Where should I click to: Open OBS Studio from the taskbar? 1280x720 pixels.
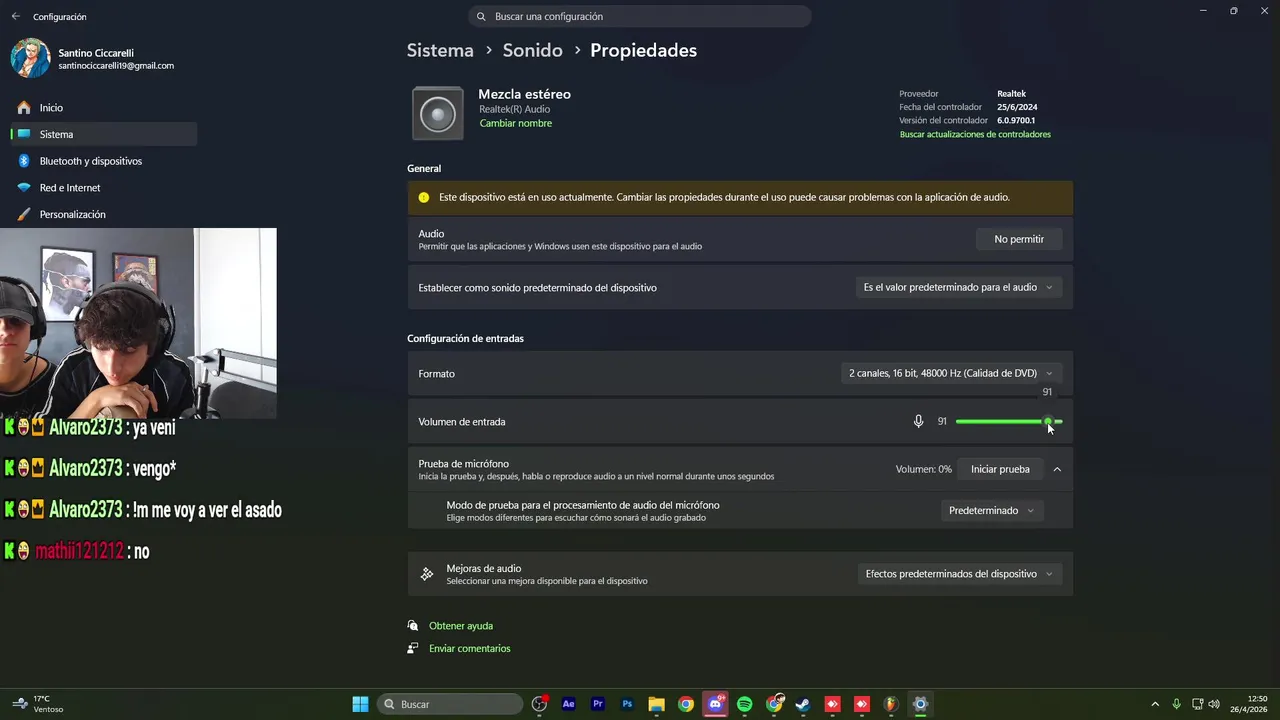(540, 704)
